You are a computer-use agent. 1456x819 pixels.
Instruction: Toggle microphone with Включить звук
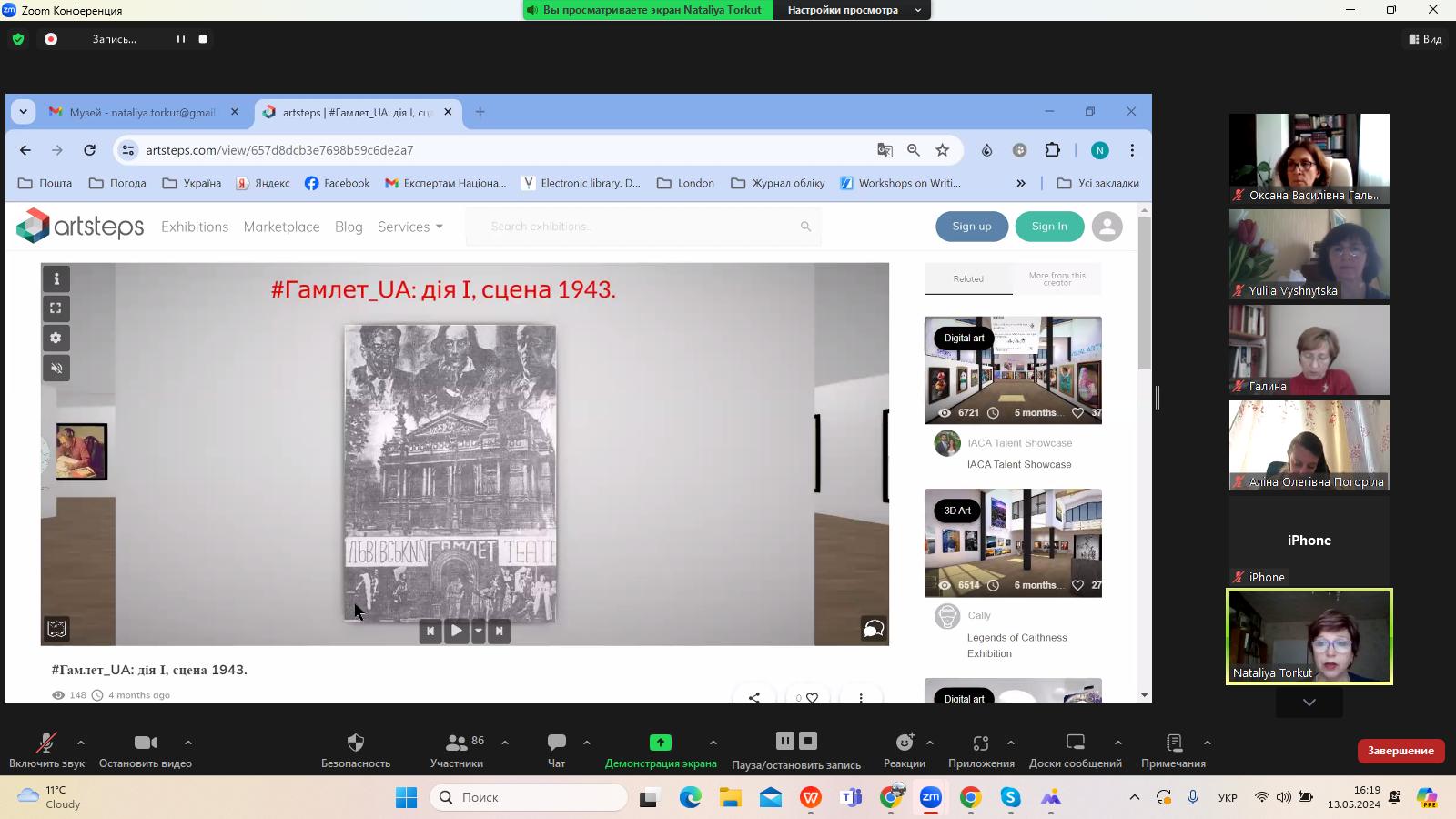45,743
